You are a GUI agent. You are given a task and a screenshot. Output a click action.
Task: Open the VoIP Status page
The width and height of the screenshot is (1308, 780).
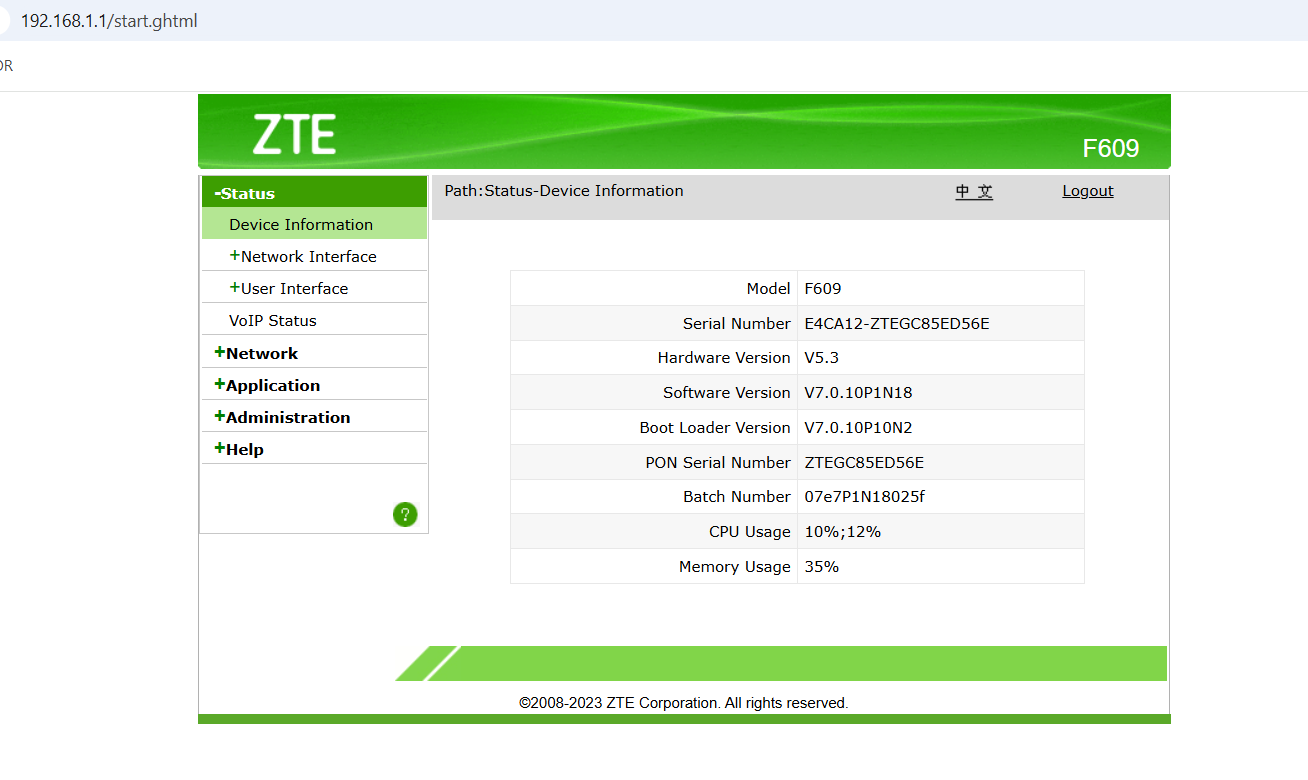272,321
